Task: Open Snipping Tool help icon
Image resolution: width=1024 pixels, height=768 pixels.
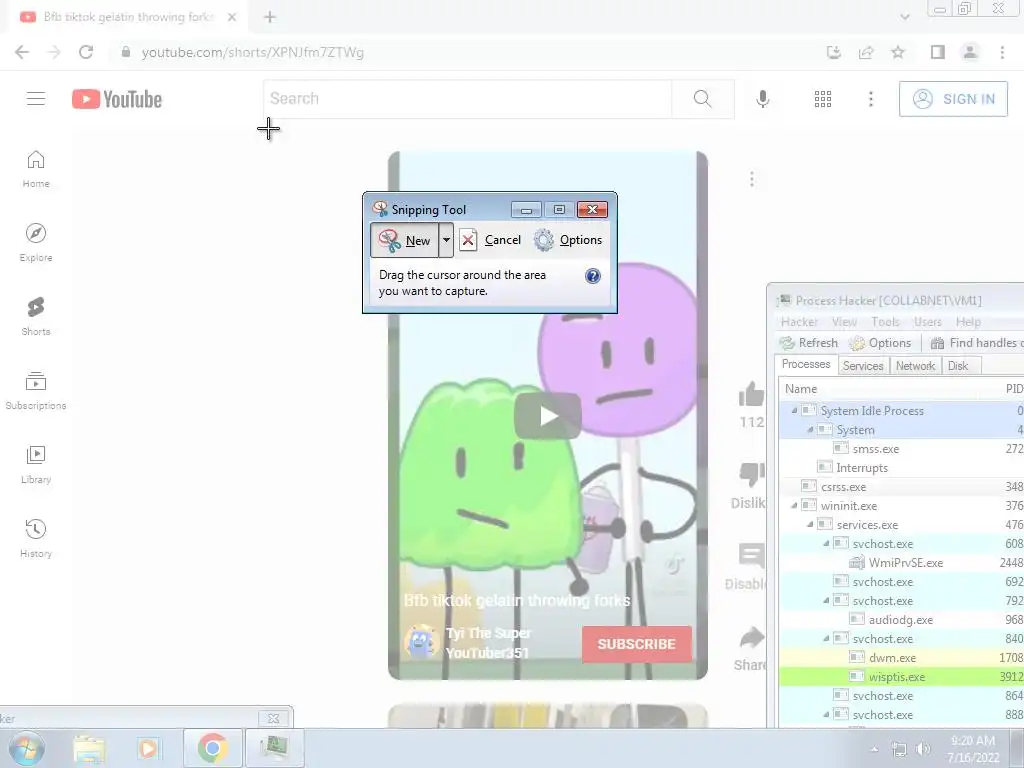Action: 592,276
